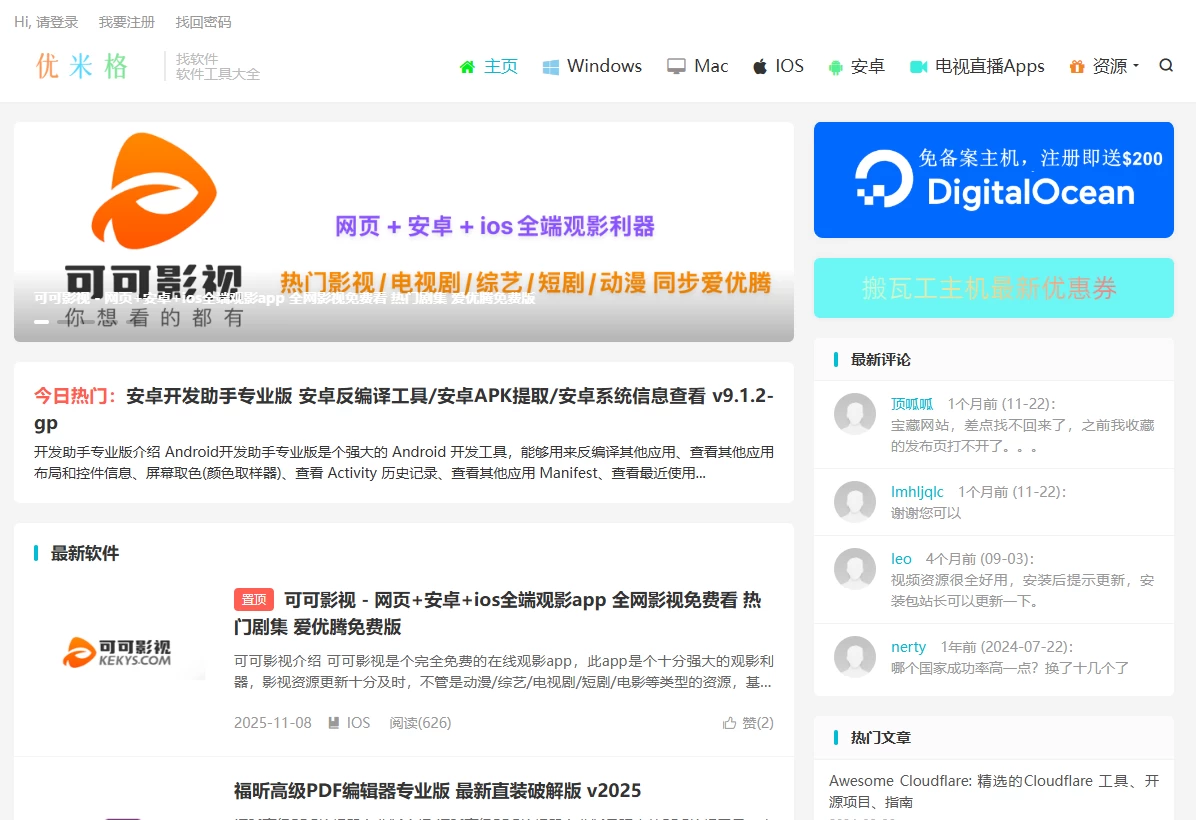1196x820 pixels.
Task: Click the Windows logo icon
Action: tap(551, 67)
